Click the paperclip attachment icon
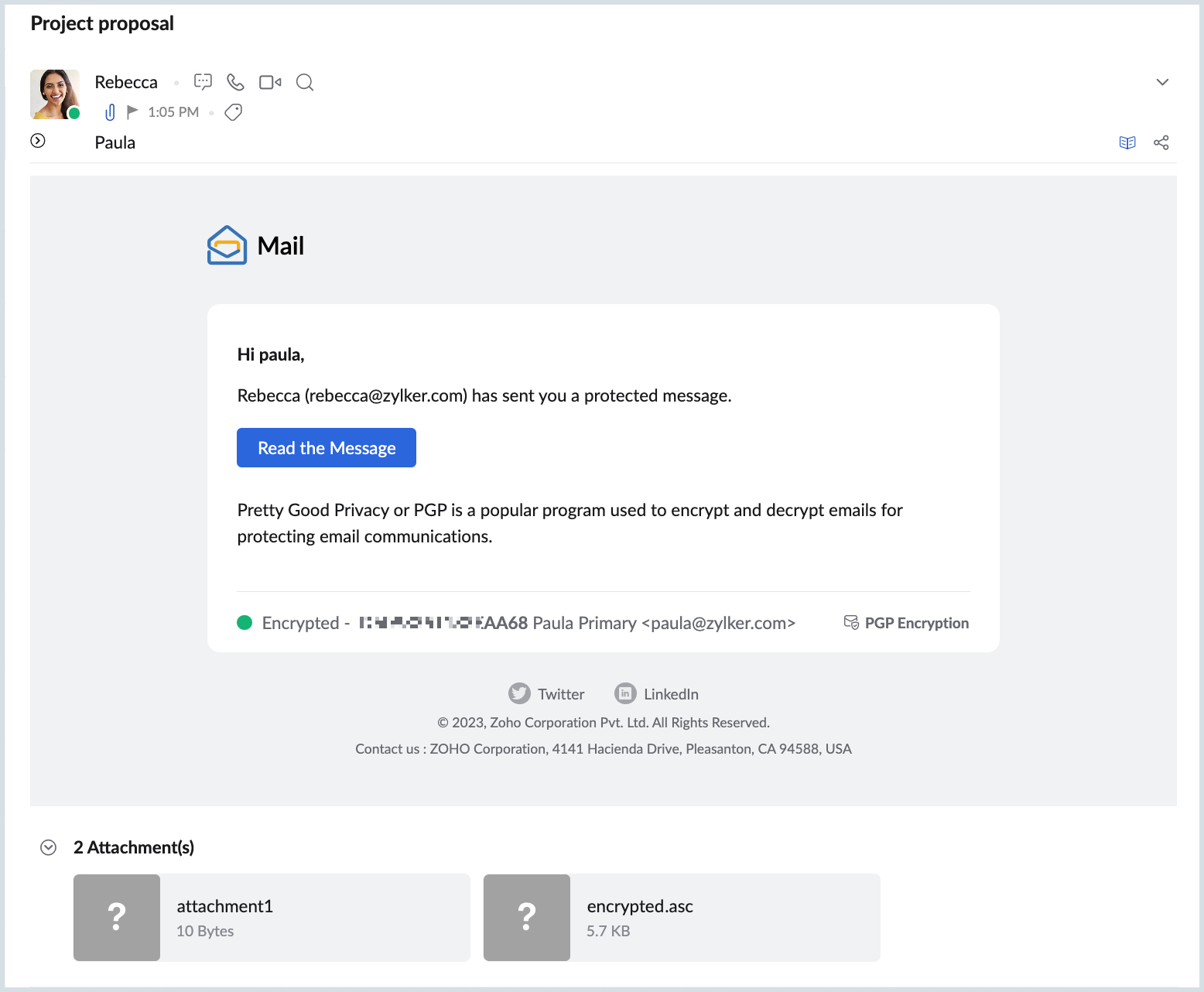Viewport: 1204px width, 992px height. click(110, 112)
